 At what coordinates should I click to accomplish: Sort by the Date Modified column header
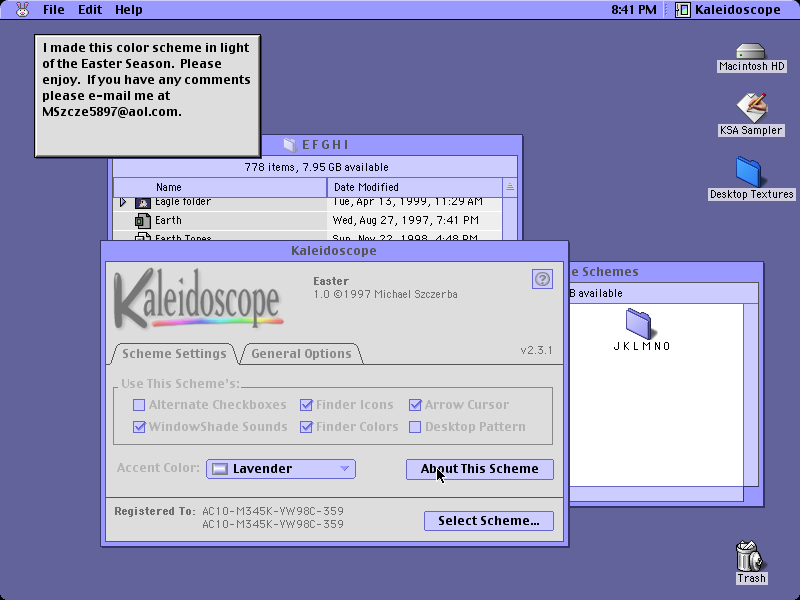[415, 187]
